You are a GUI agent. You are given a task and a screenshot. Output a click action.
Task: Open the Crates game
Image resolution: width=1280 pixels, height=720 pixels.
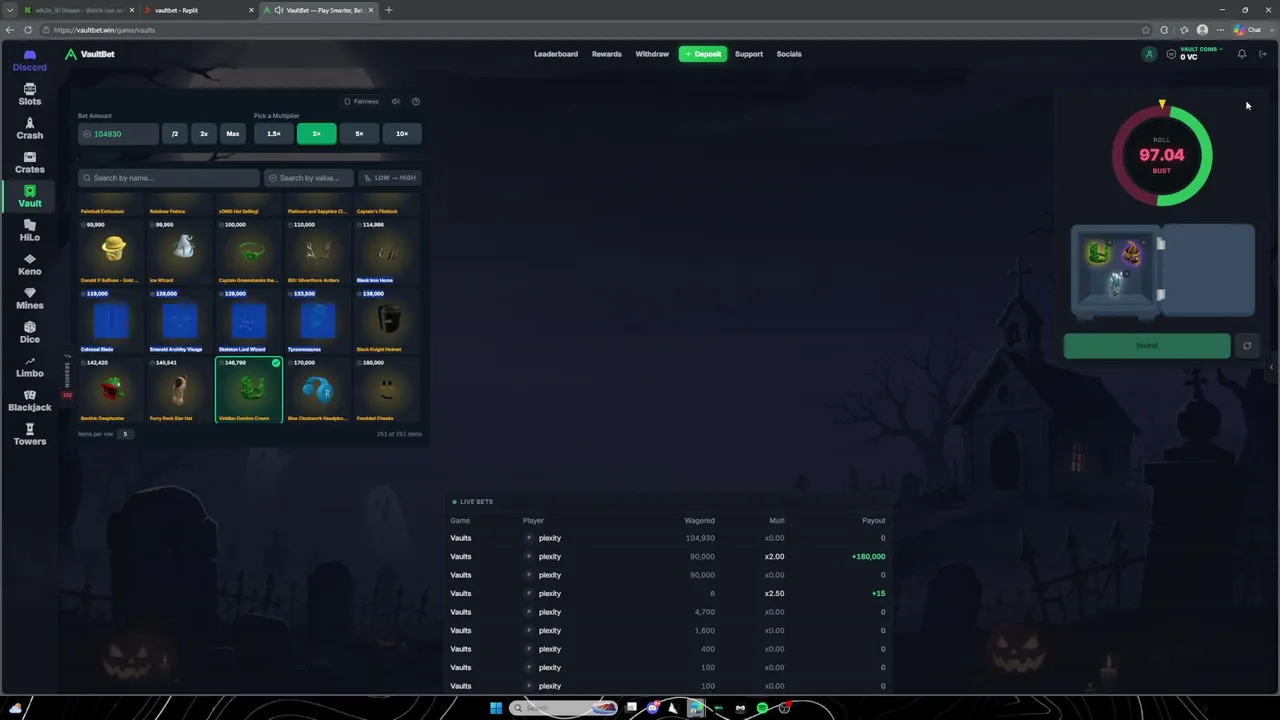click(30, 162)
